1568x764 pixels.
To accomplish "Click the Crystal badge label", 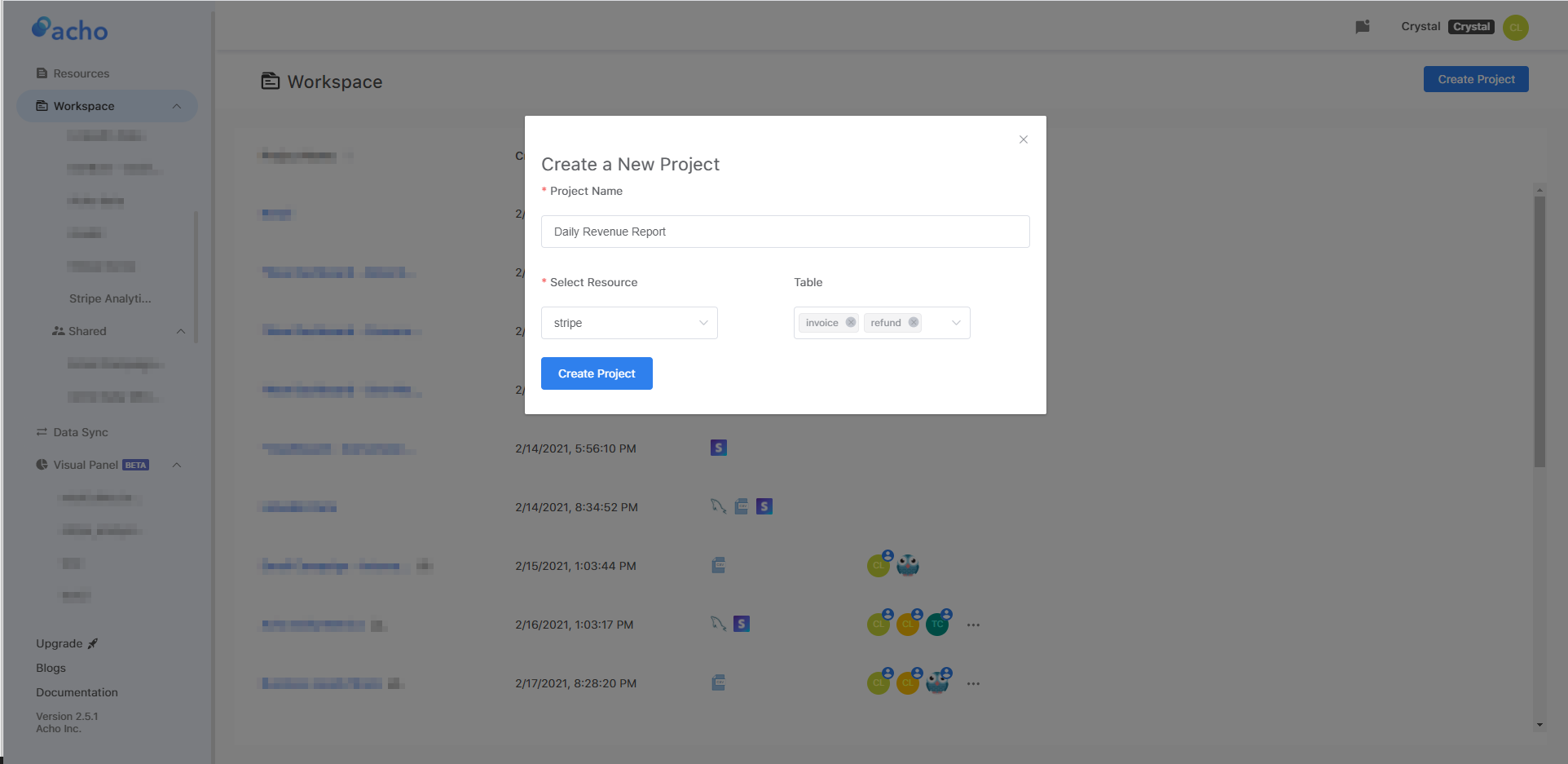I will [1471, 27].
